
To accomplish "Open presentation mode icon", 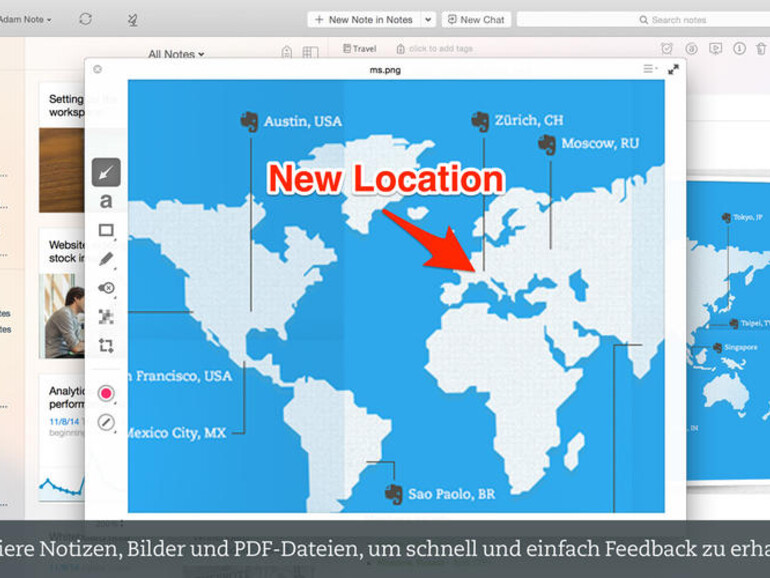I will pos(715,48).
